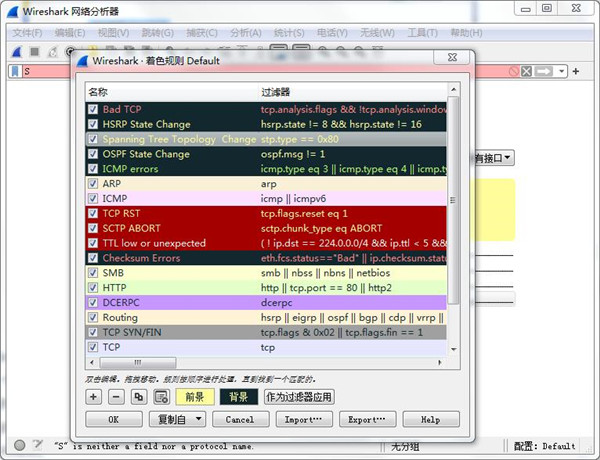Click 配置: Default in status bar
The width and height of the screenshot is (600, 460).
coord(544,446)
